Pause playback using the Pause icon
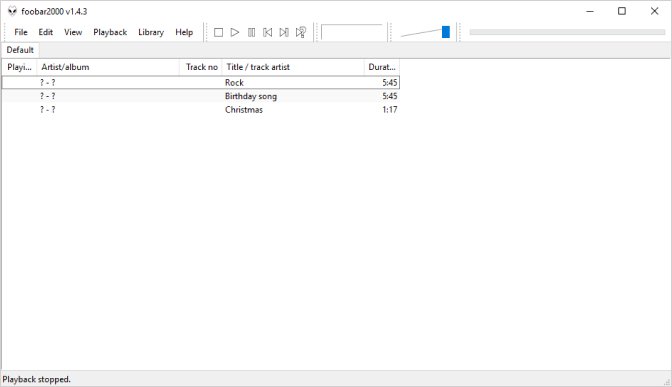 pos(251,32)
